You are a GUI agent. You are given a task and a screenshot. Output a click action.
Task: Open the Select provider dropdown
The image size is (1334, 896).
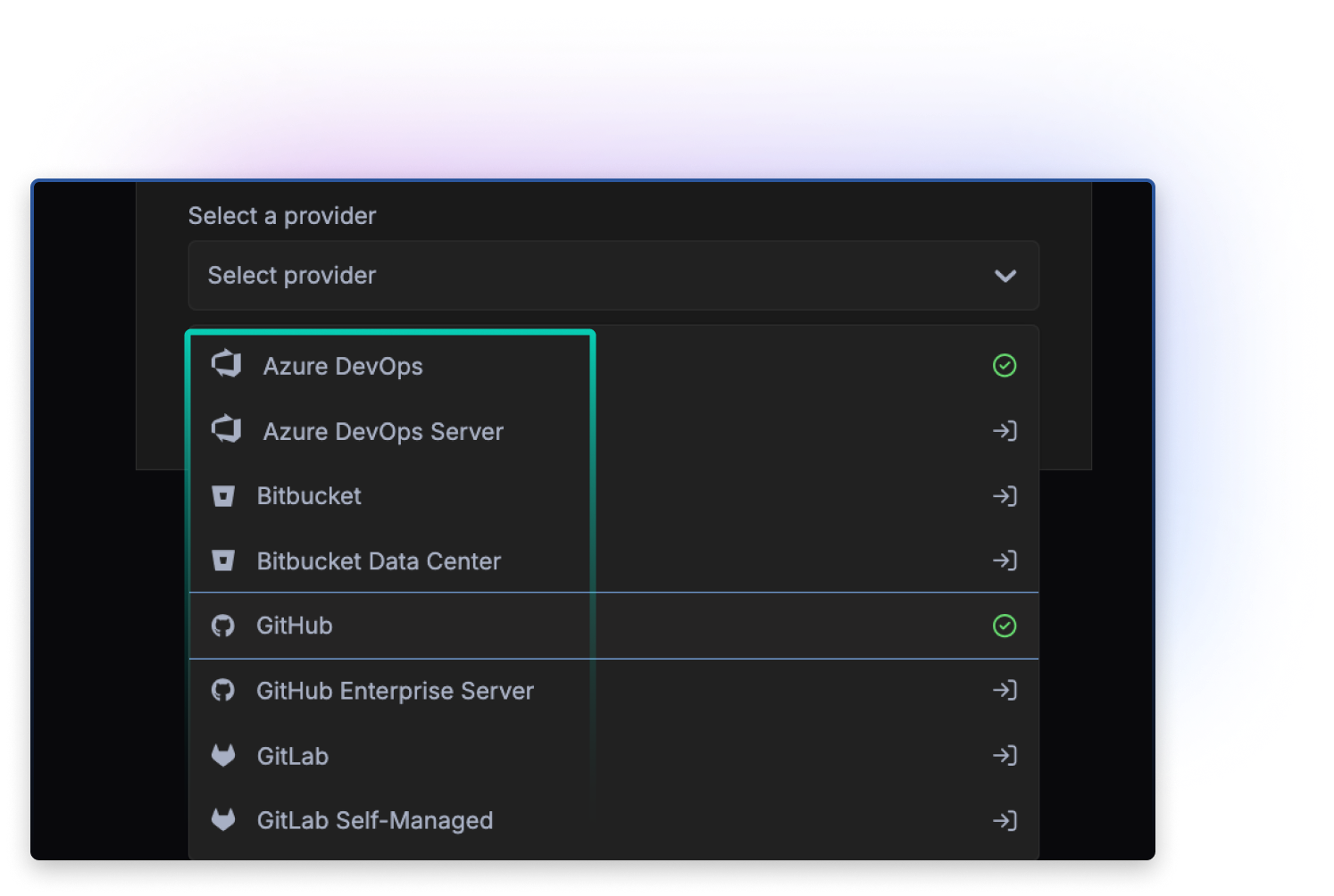coord(613,276)
